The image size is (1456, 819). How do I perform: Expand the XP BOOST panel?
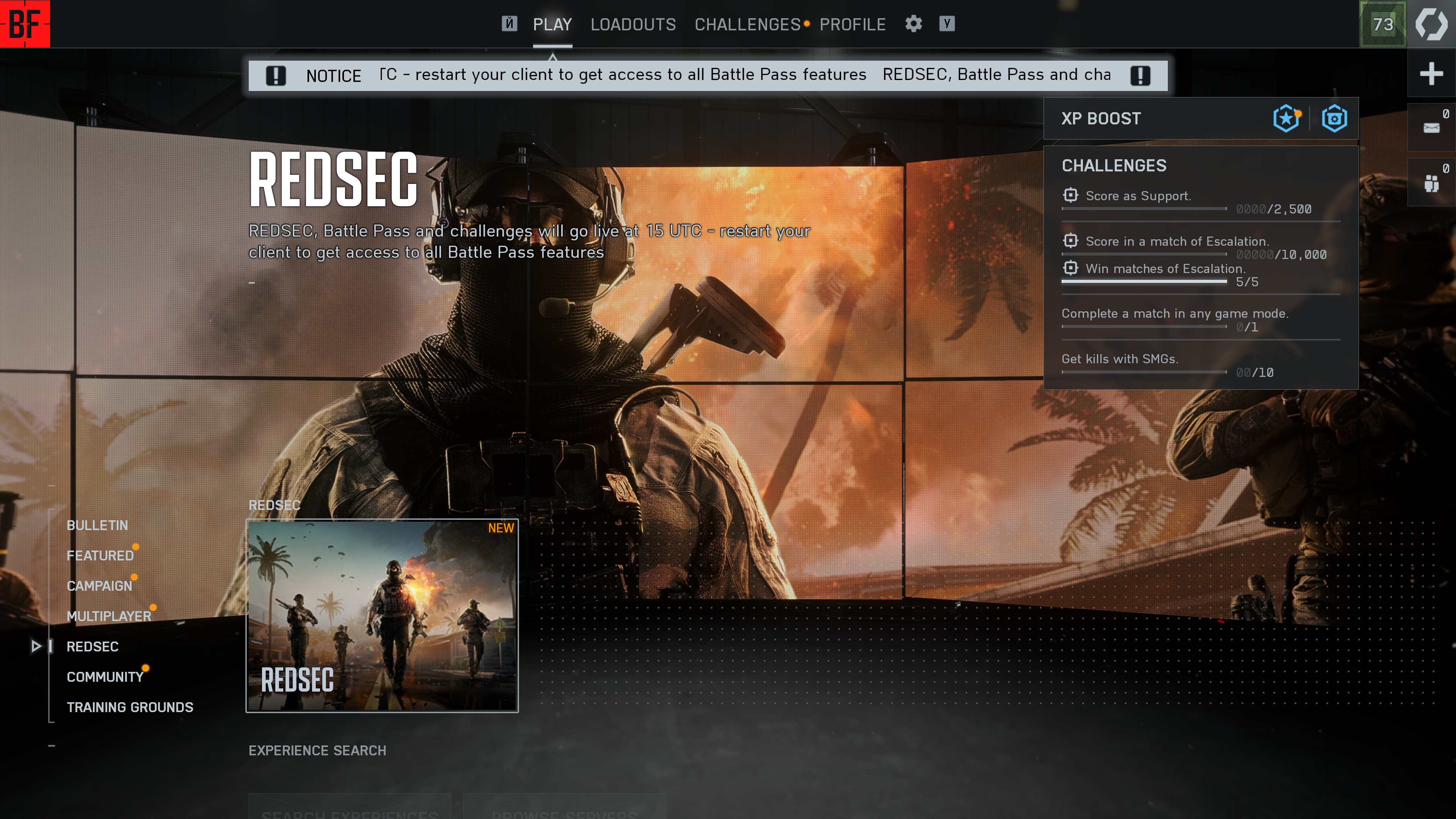(1101, 118)
